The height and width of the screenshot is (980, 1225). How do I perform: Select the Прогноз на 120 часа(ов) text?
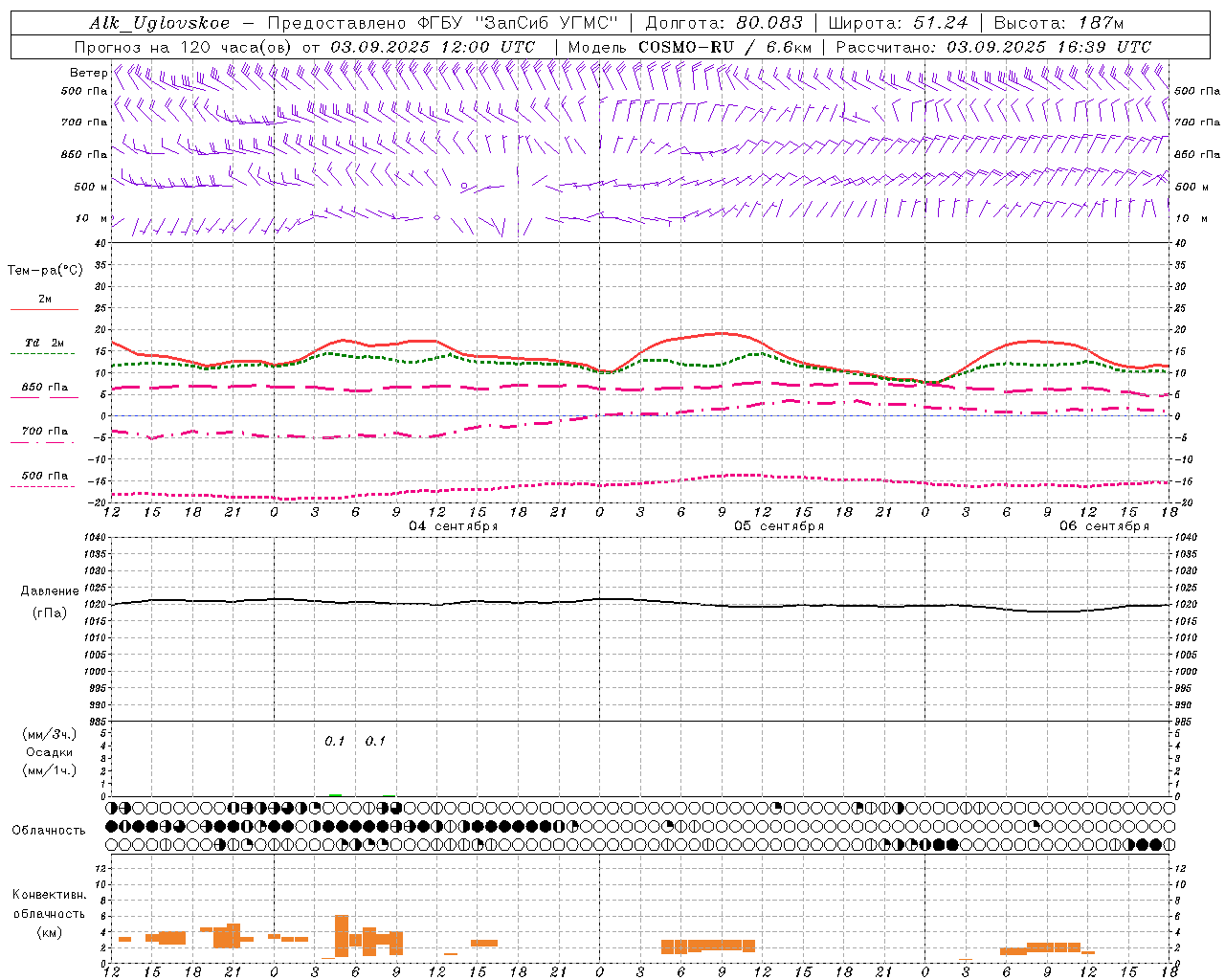[185, 47]
